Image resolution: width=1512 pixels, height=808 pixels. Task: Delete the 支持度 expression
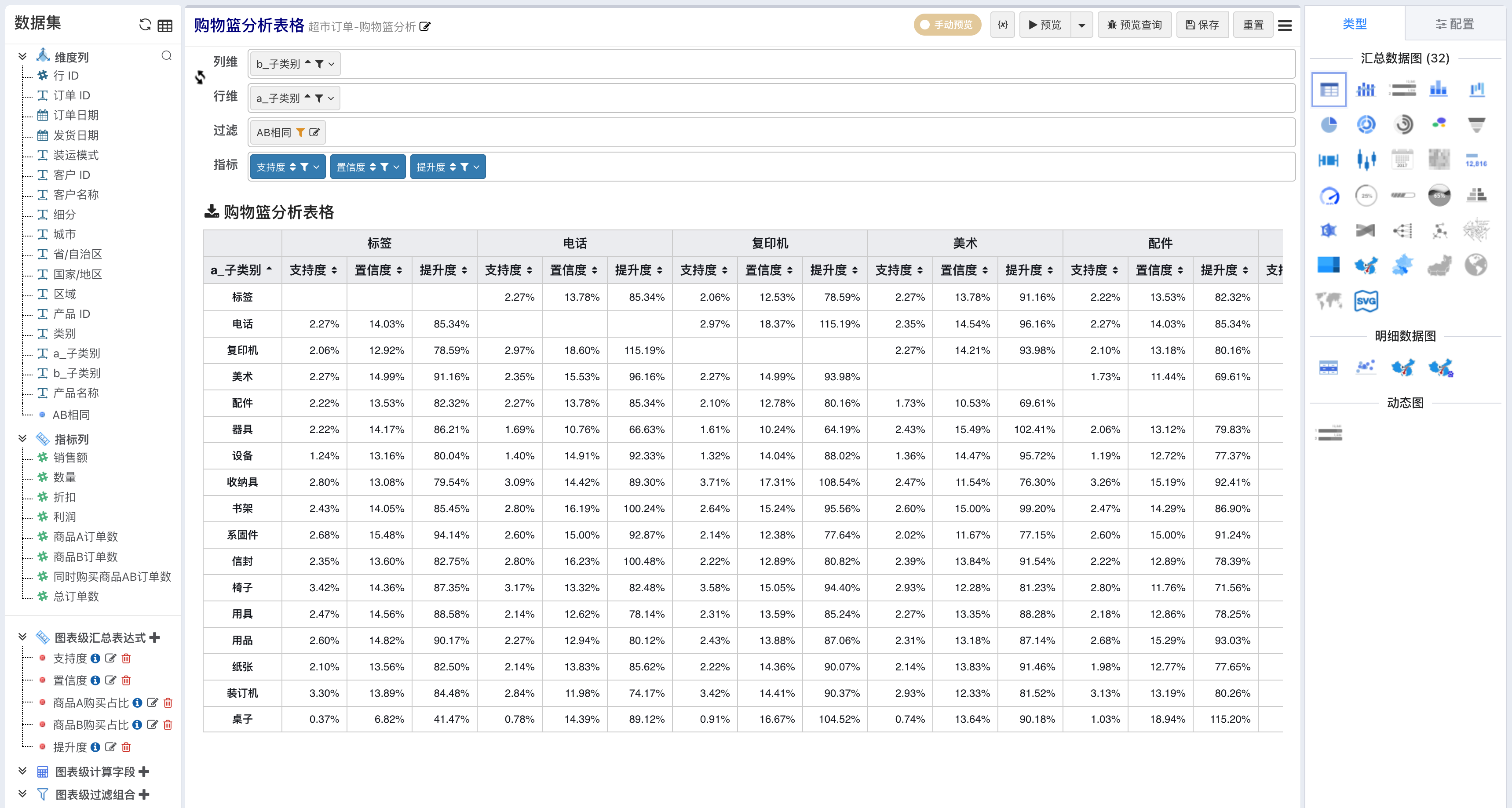click(x=126, y=659)
